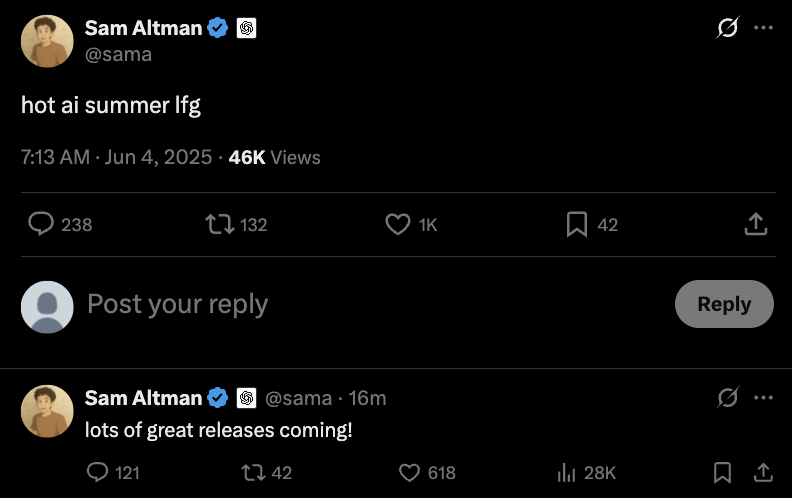Click the reply icon on the main post

point(40,224)
